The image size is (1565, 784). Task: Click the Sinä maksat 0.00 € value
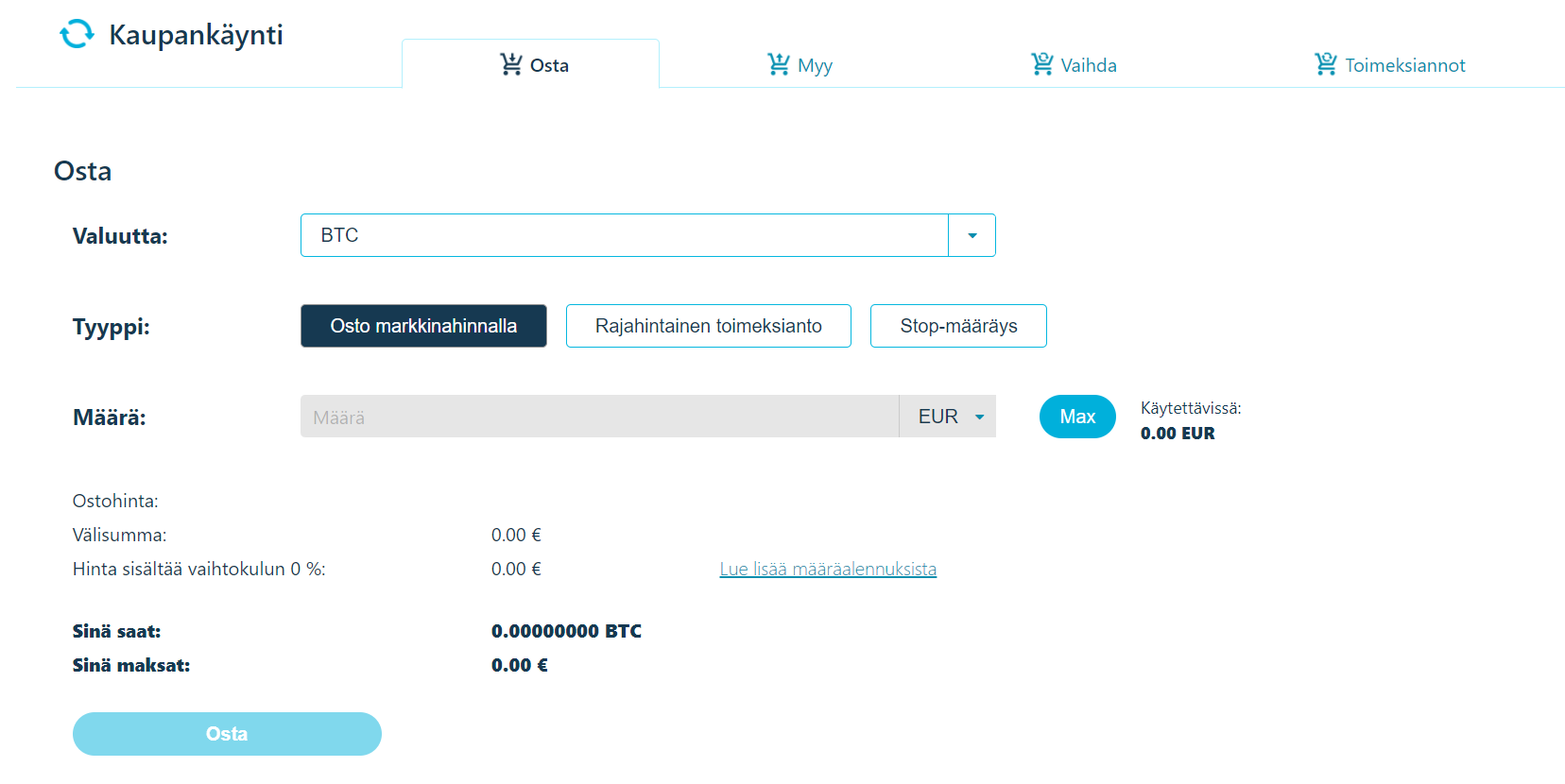click(519, 665)
